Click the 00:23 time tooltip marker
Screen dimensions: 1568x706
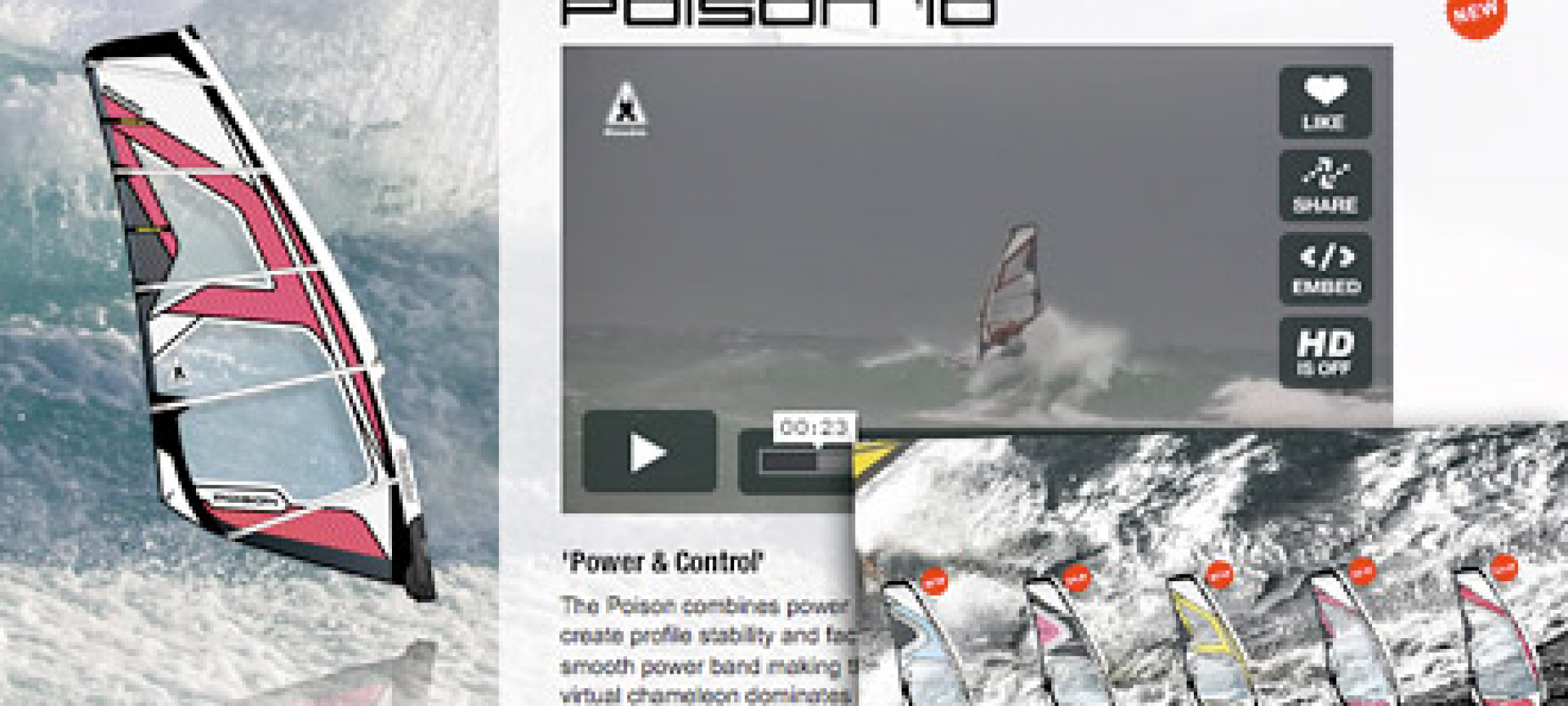point(813,427)
